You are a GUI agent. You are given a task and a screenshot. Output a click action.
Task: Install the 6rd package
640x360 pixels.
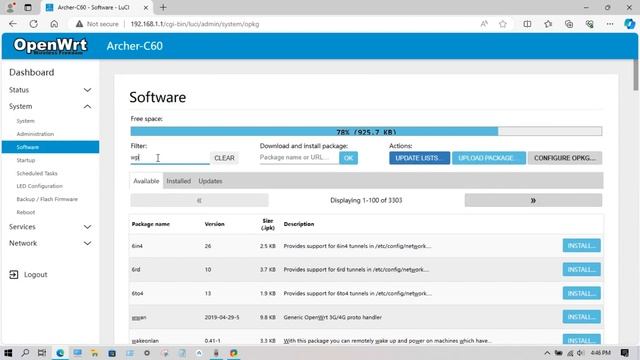point(581,269)
